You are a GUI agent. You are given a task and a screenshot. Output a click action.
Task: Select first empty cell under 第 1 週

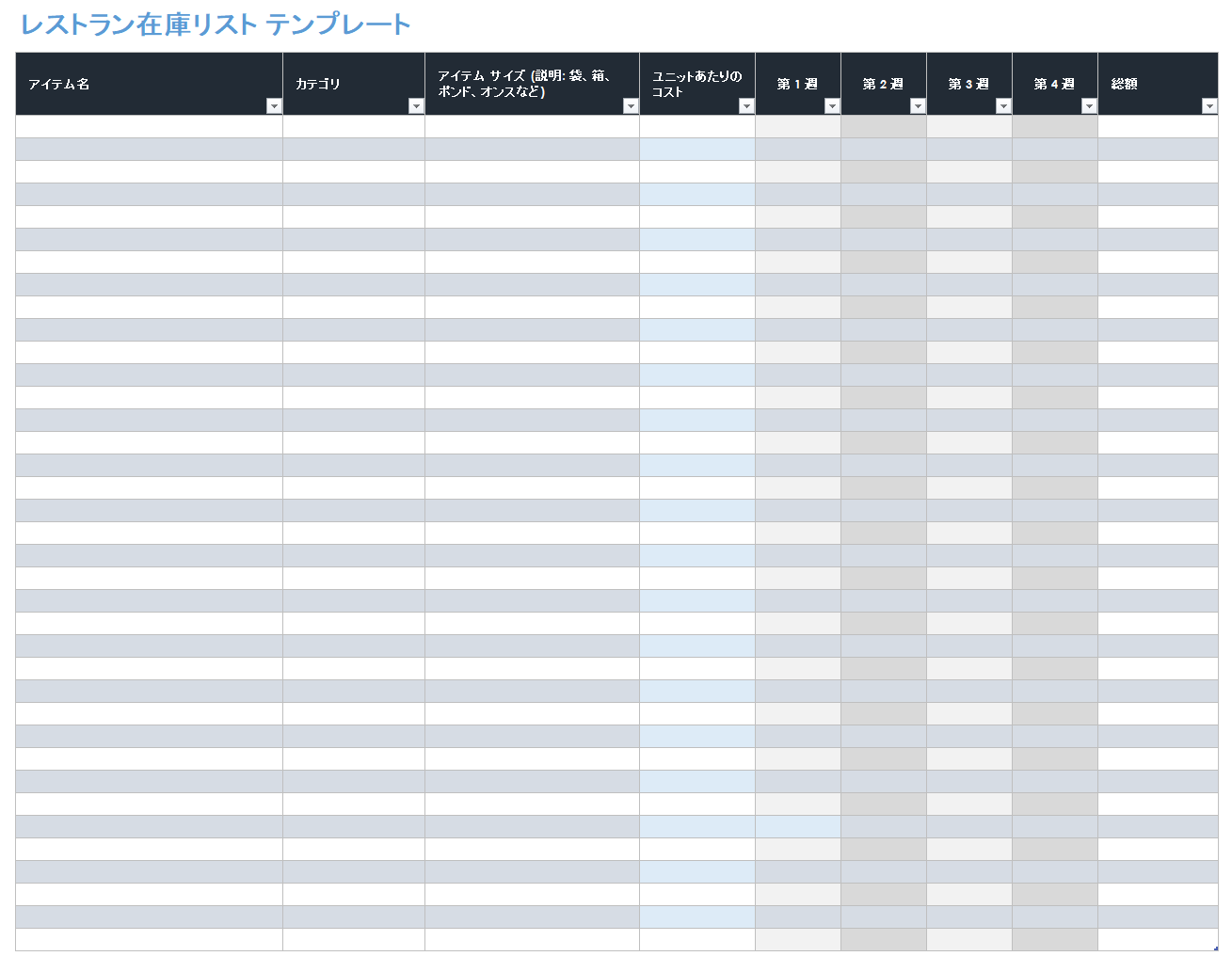pos(797,127)
